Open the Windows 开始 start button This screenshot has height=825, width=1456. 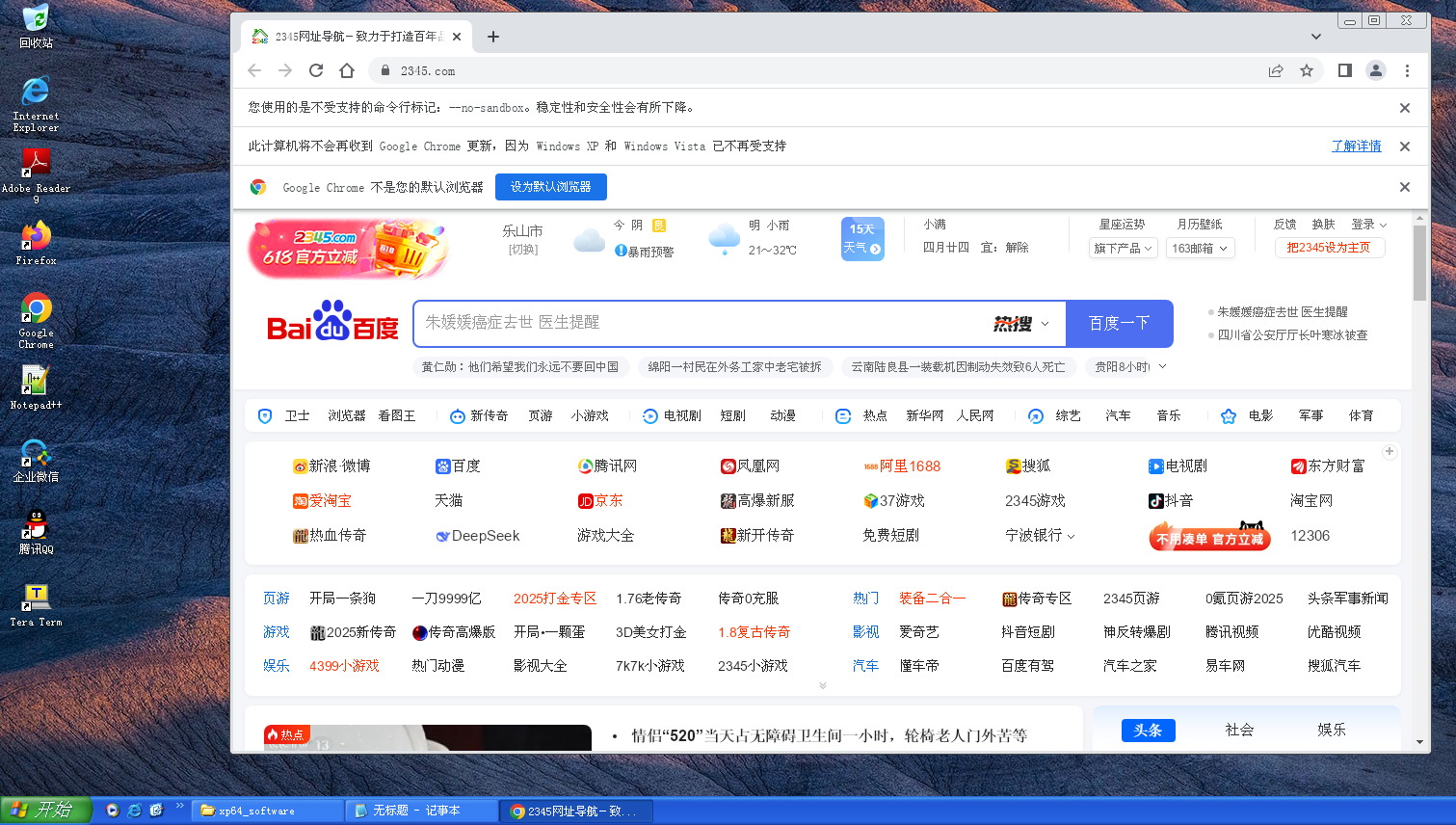45,811
